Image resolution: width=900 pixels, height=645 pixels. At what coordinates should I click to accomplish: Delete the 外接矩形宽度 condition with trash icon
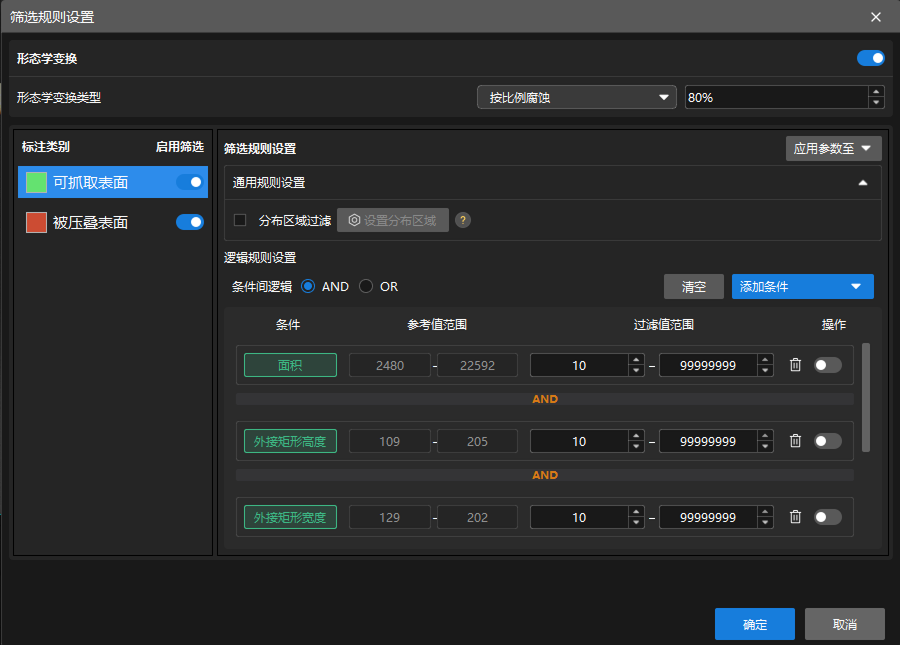(x=795, y=516)
